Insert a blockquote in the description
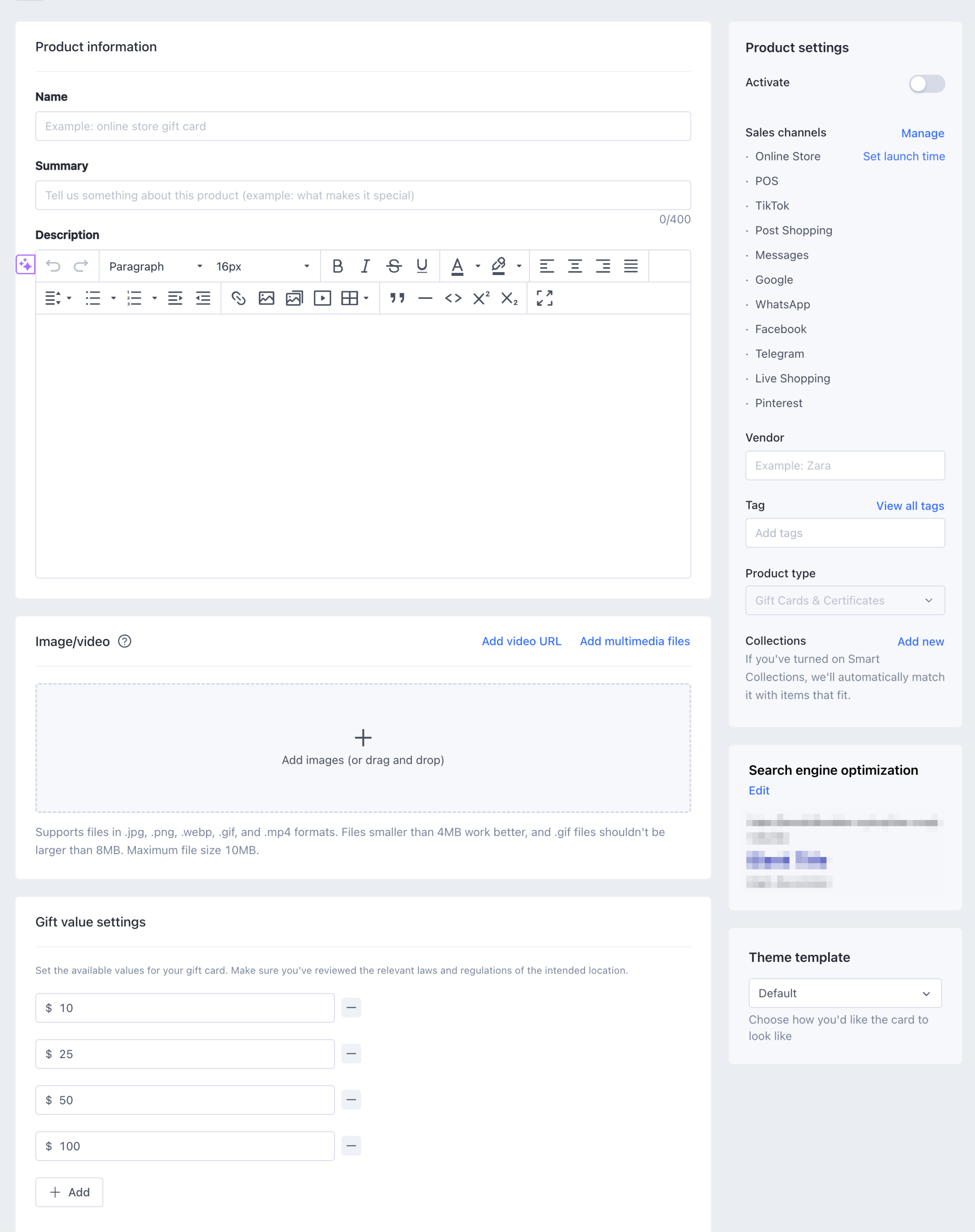The image size is (975, 1232). [397, 299]
